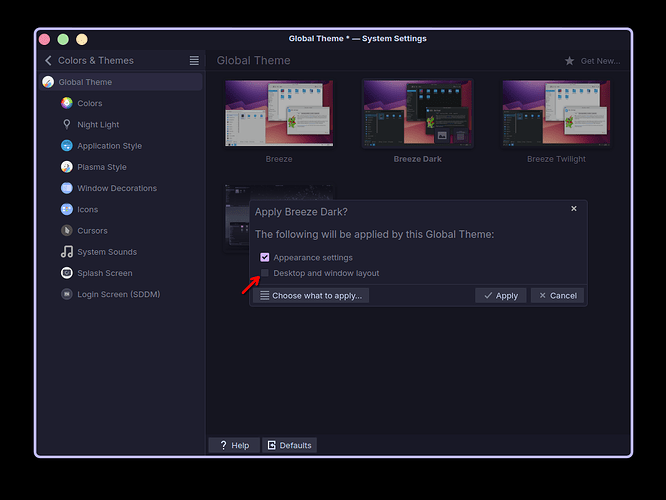
Task: Click the Login Screen (SDDM) icon
Action: point(67,294)
